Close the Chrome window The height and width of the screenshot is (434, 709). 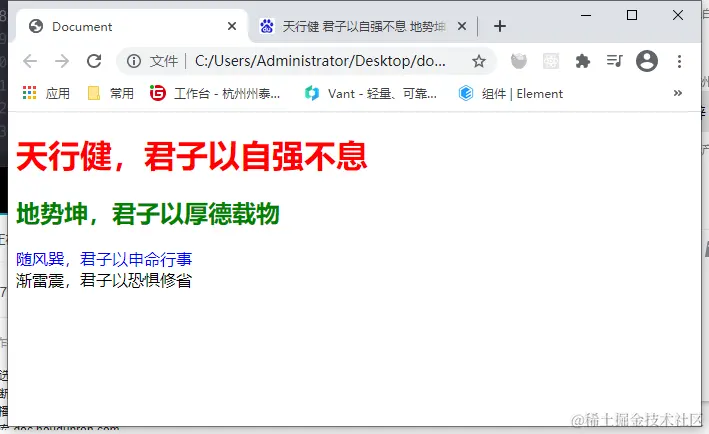(x=677, y=15)
